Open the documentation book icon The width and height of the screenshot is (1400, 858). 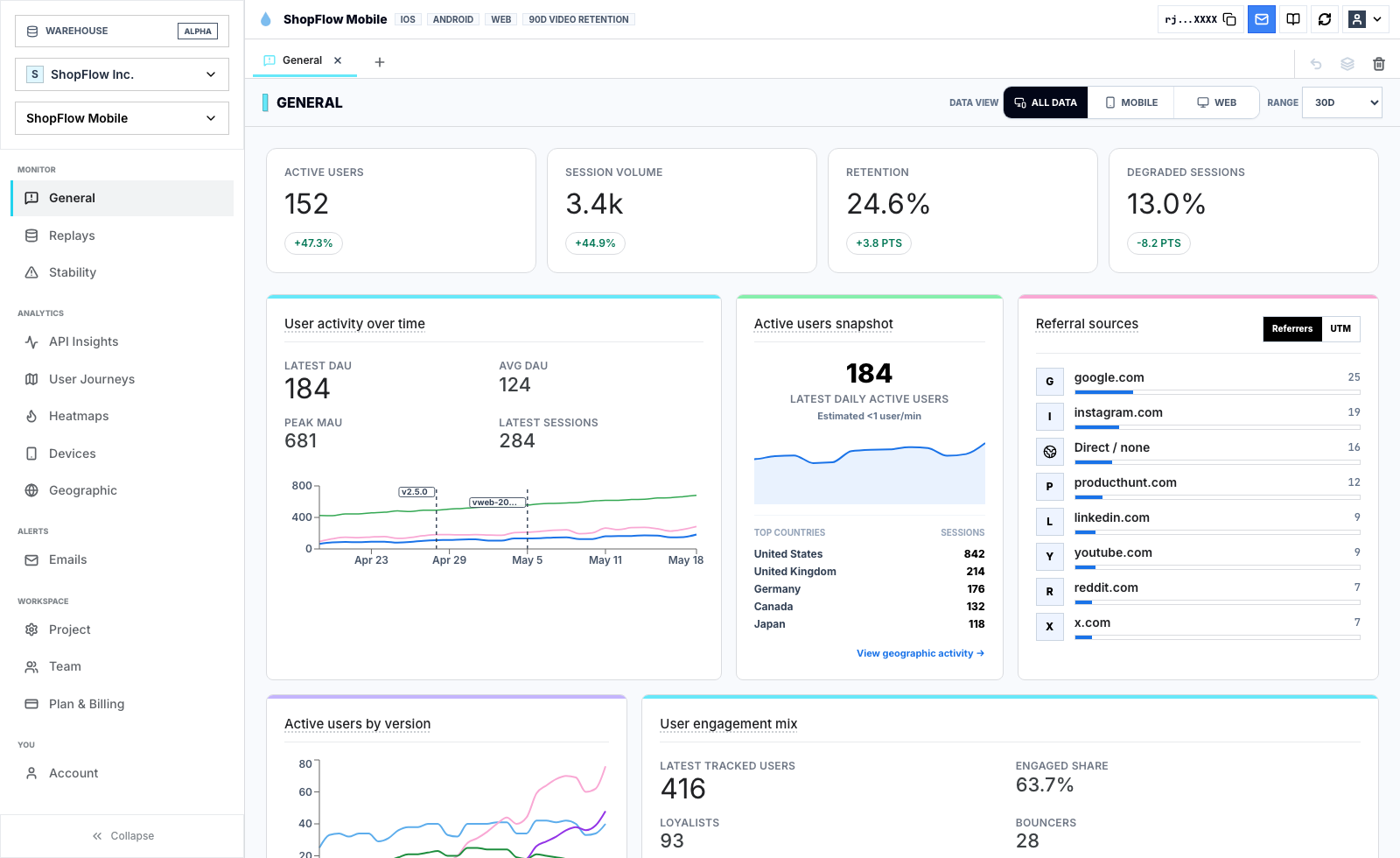(1293, 19)
